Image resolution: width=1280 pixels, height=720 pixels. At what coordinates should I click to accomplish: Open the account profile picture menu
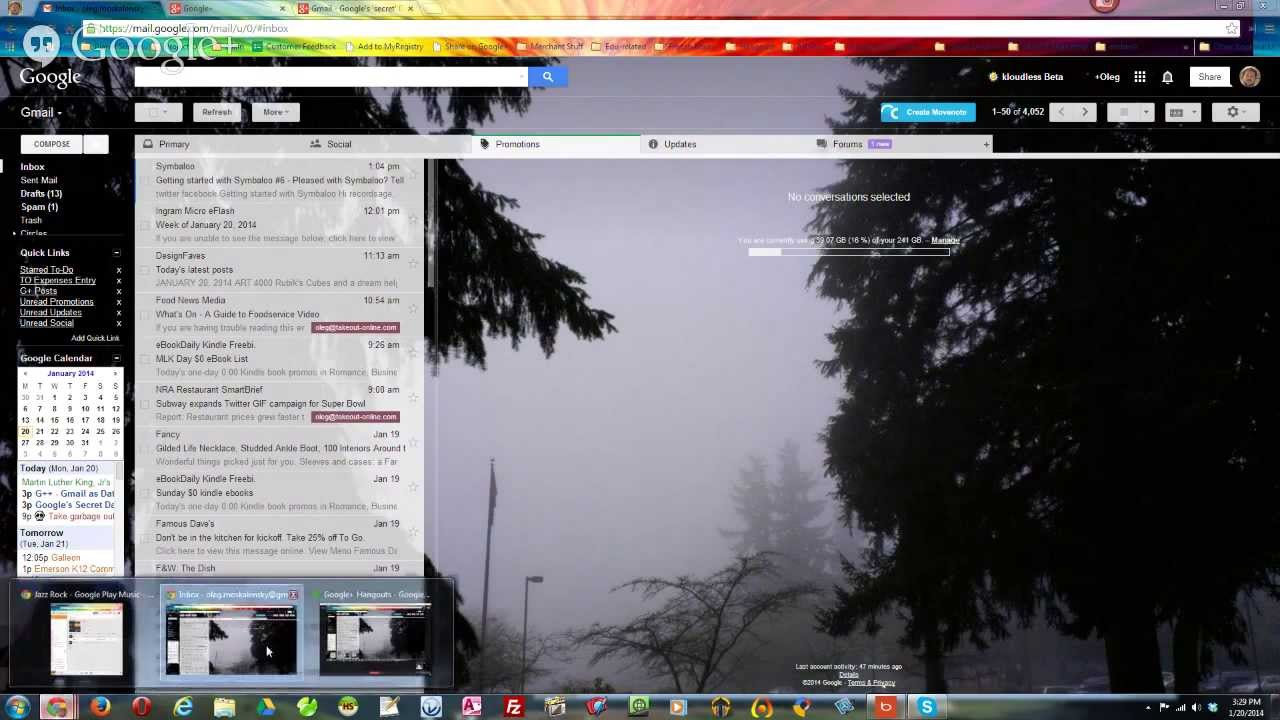1249,77
